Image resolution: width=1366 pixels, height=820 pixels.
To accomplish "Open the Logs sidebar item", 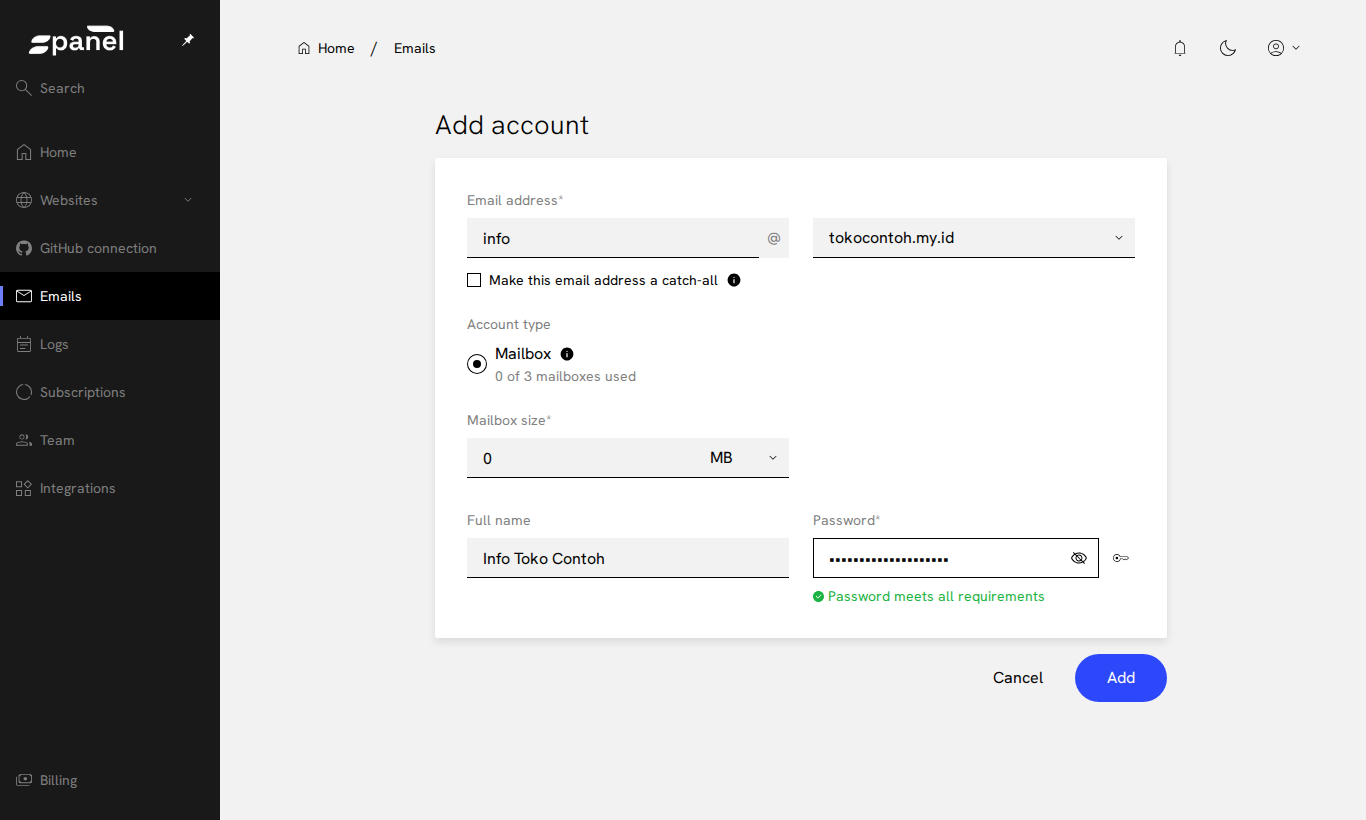I will point(110,344).
